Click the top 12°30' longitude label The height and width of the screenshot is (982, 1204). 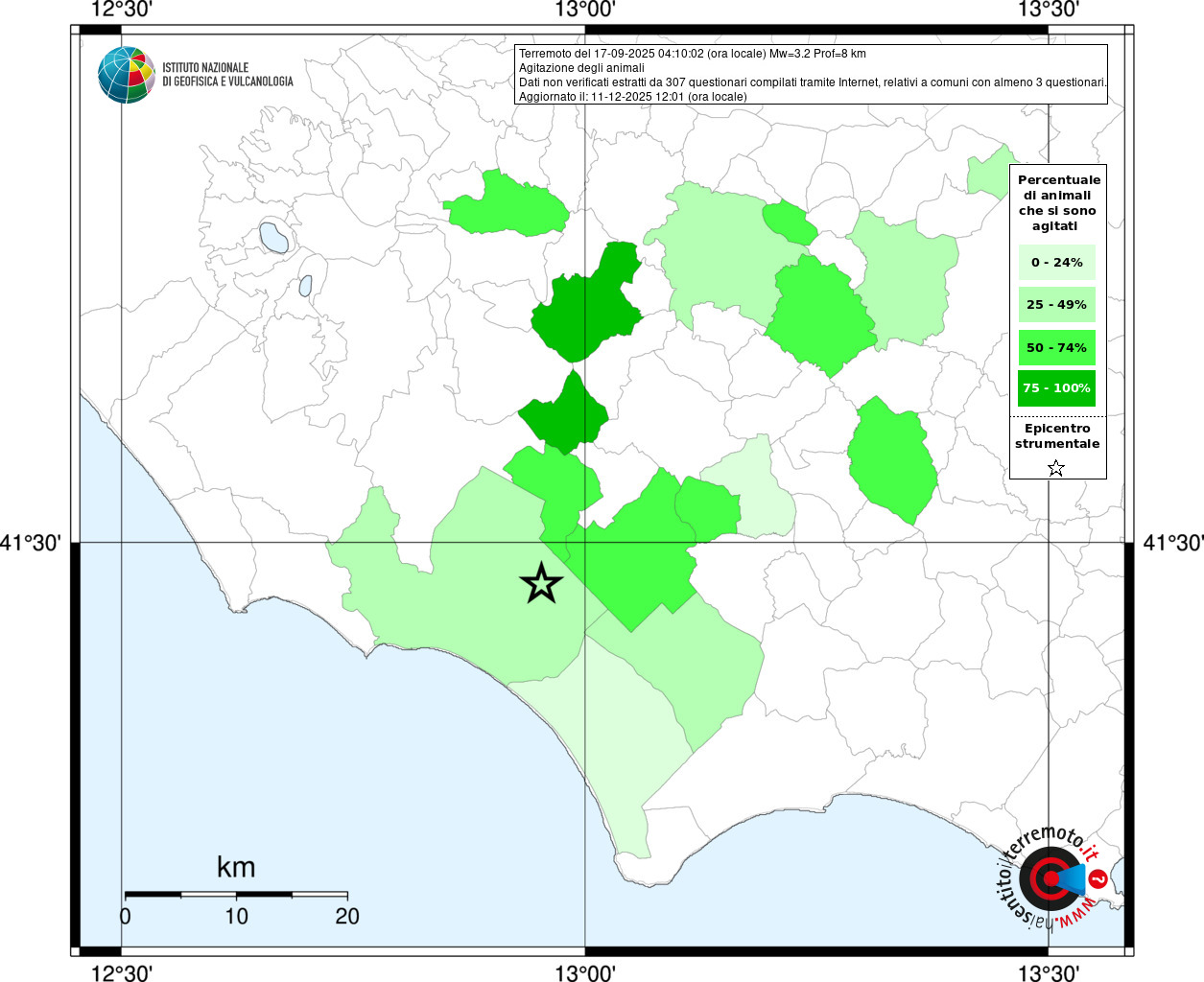(122, 10)
